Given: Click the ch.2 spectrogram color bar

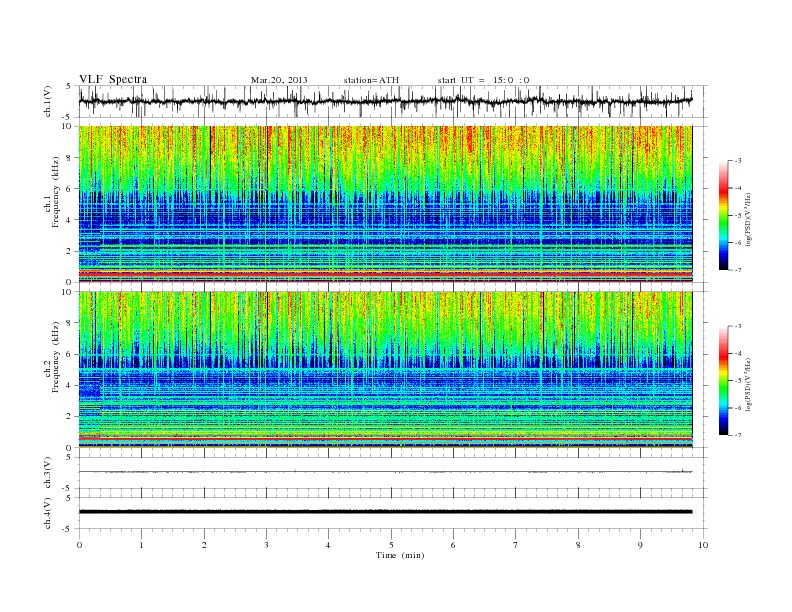Looking at the screenshot, I should click(x=723, y=381).
